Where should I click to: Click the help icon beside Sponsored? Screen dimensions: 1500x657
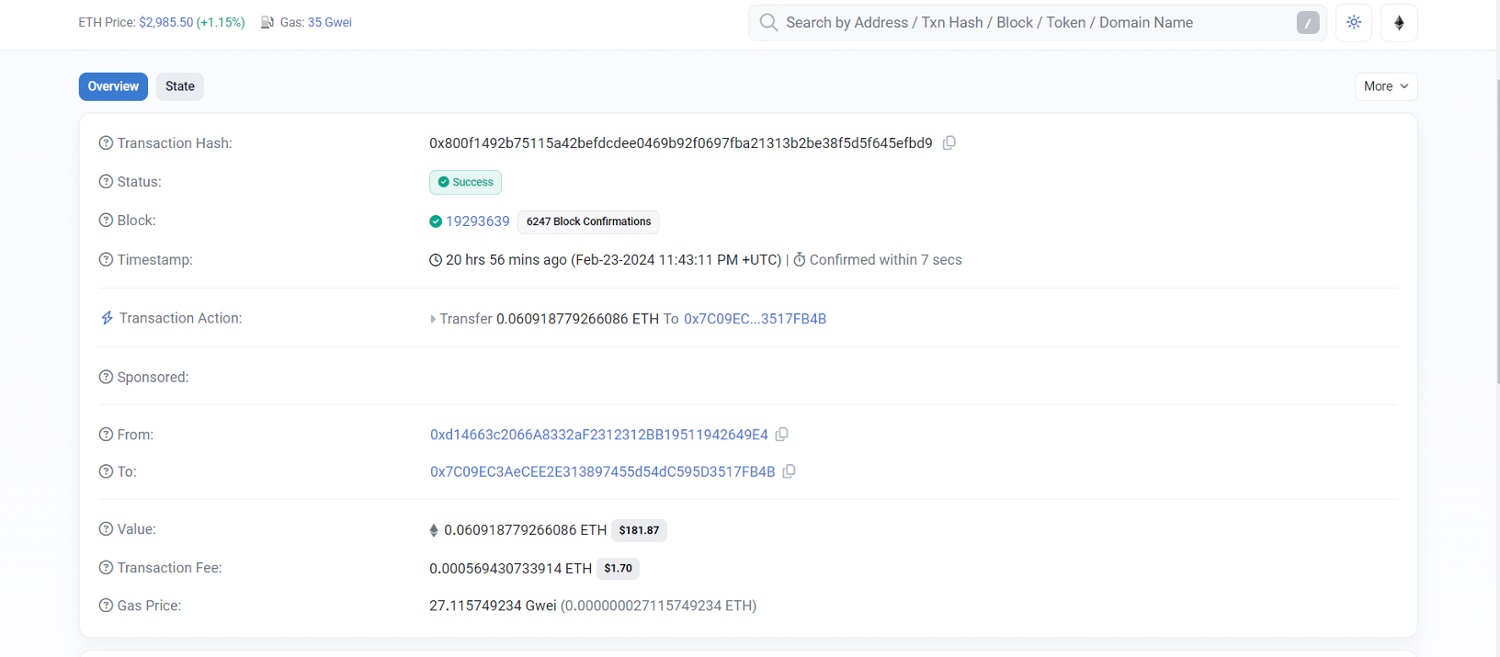coord(106,377)
